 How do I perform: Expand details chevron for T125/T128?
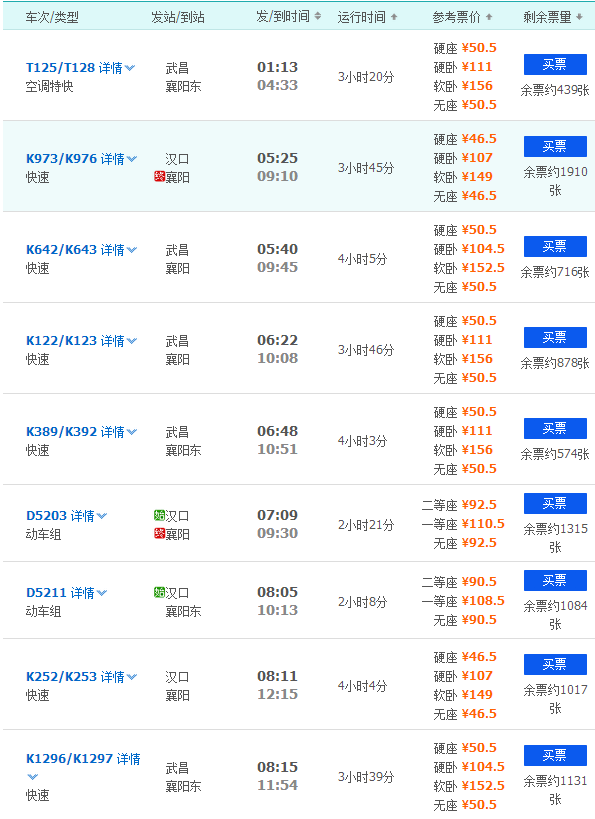tap(130, 68)
